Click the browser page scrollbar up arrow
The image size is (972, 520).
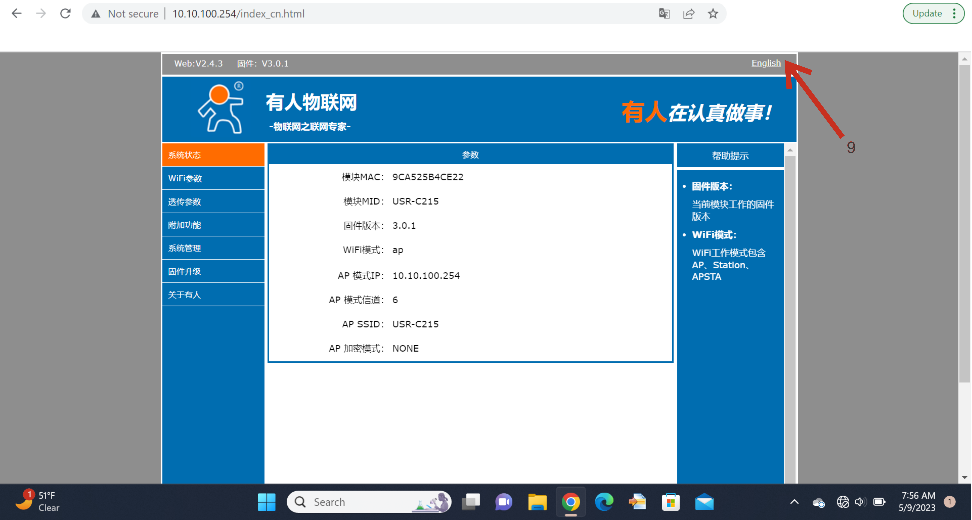click(x=965, y=59)
